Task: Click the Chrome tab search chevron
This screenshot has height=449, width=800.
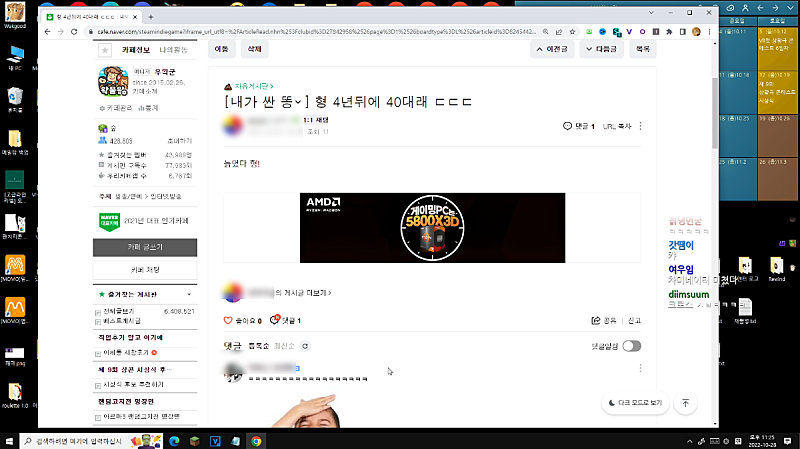Action: (x=651, y=12)
